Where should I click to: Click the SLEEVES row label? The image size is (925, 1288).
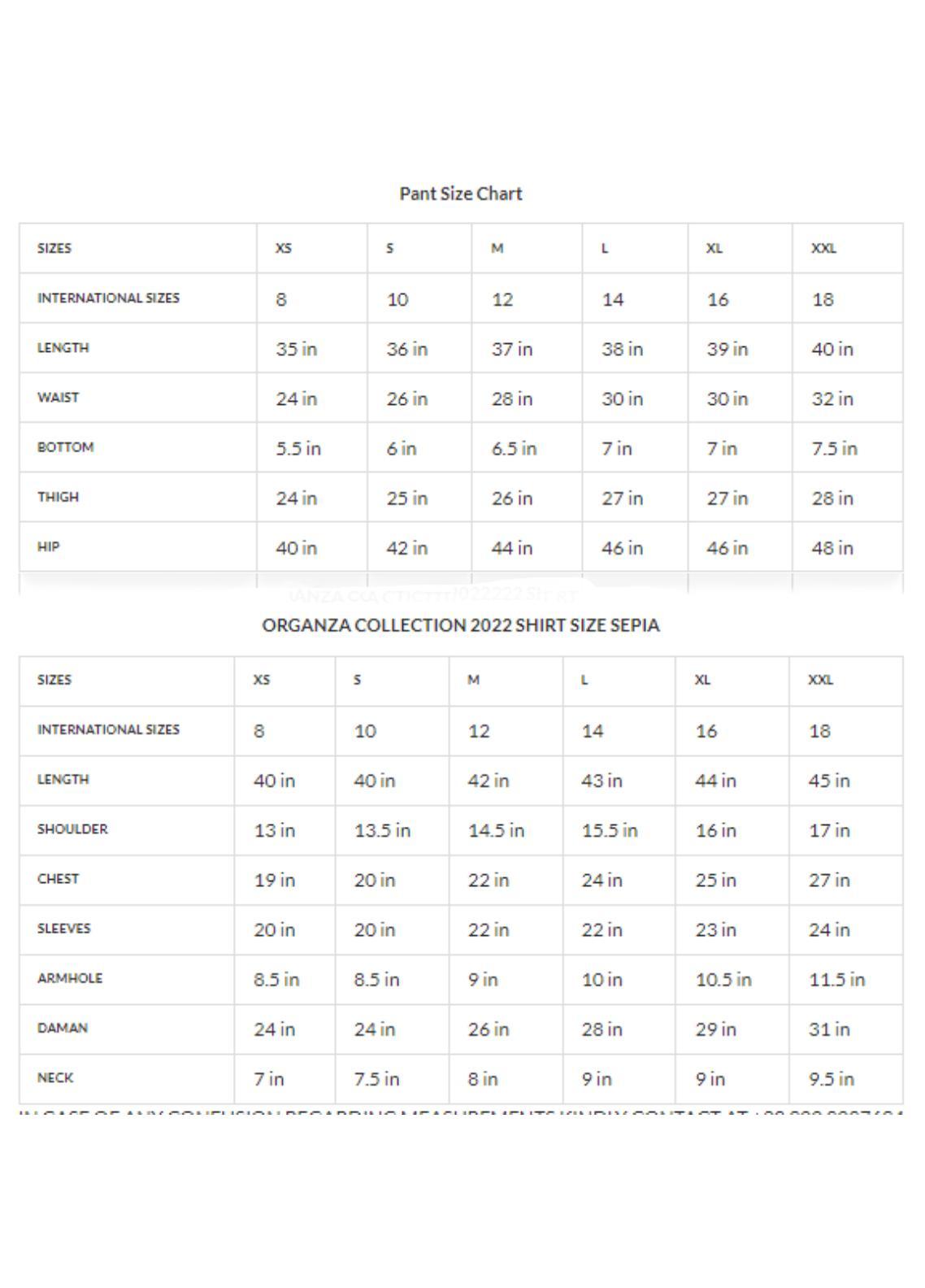click(63, 929)
